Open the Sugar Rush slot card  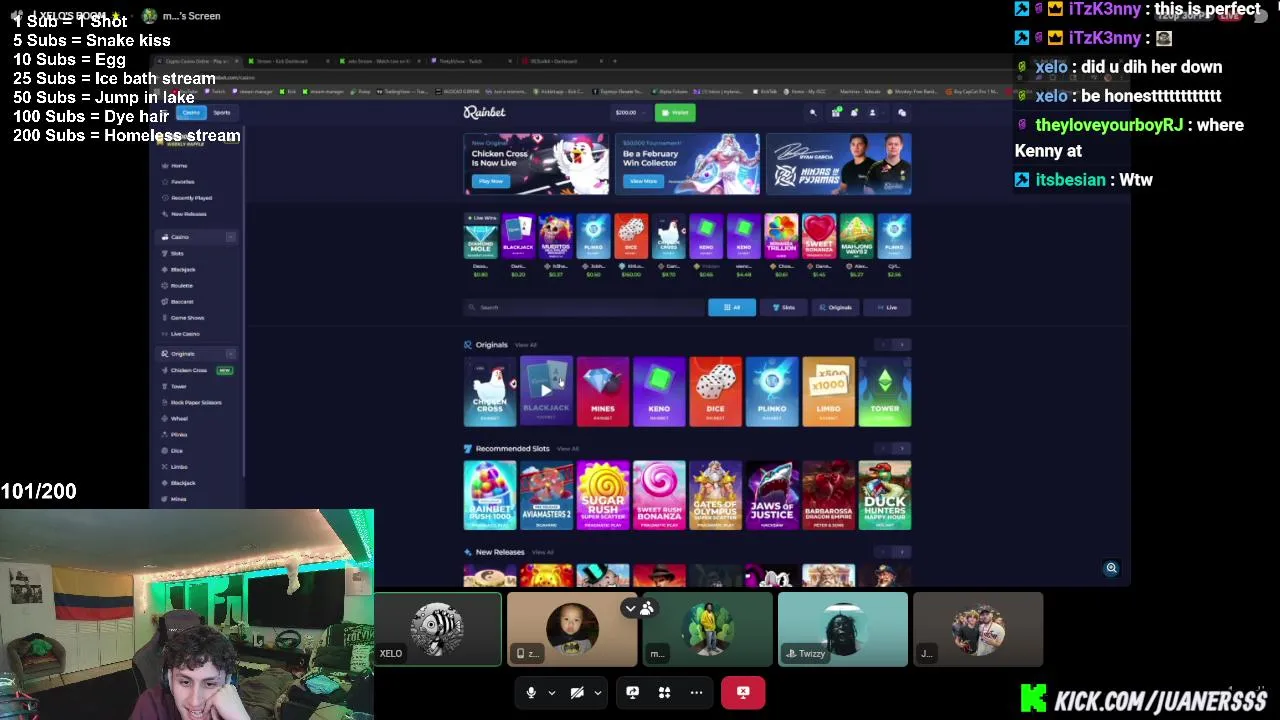602,495
